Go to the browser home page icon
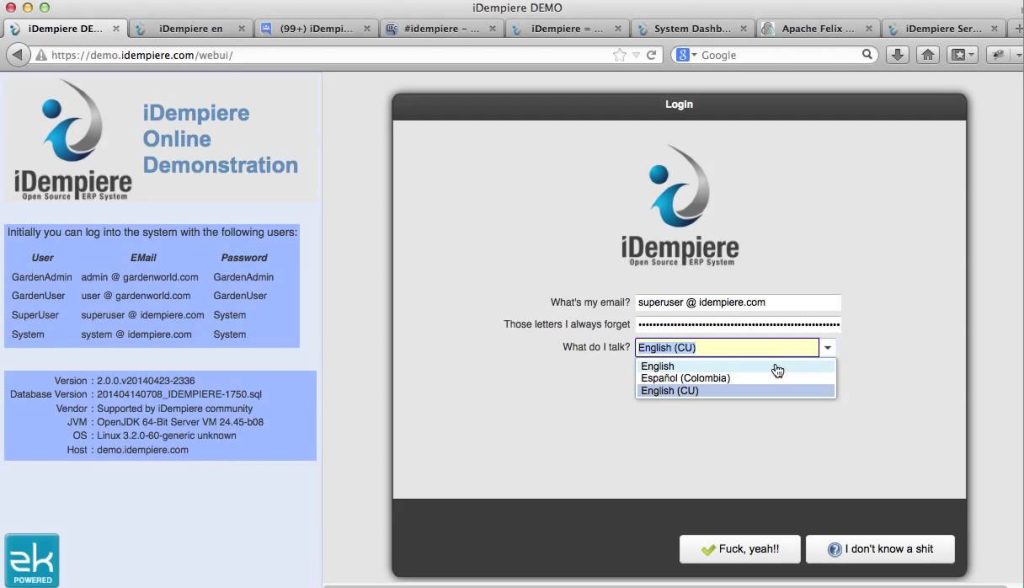 point(928,55)
